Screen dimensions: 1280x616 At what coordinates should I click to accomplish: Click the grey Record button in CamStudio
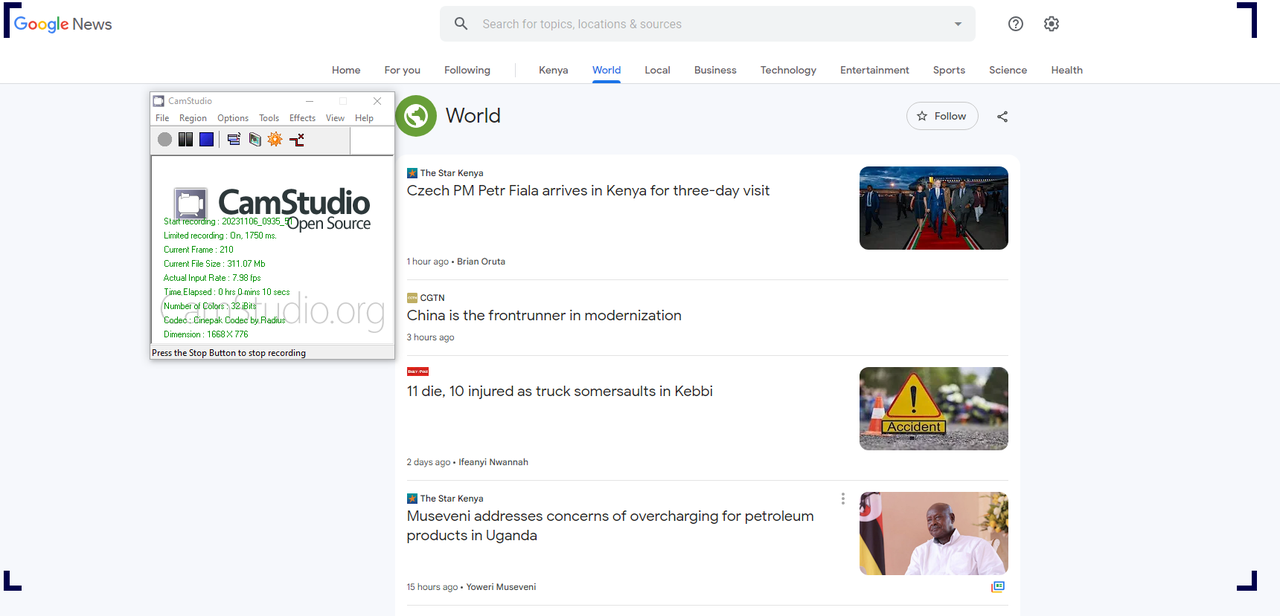coord(165,140)
